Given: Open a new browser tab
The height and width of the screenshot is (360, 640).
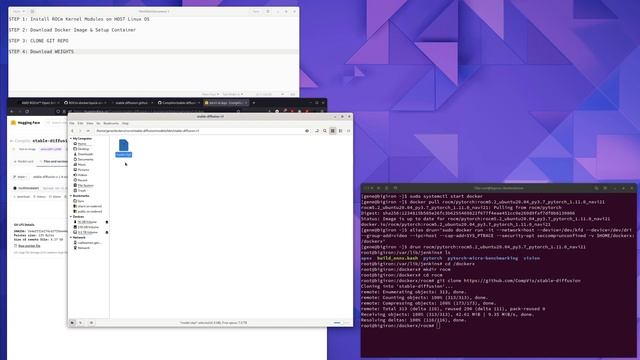Looking at the screenshot, I should tap(253, 103).
